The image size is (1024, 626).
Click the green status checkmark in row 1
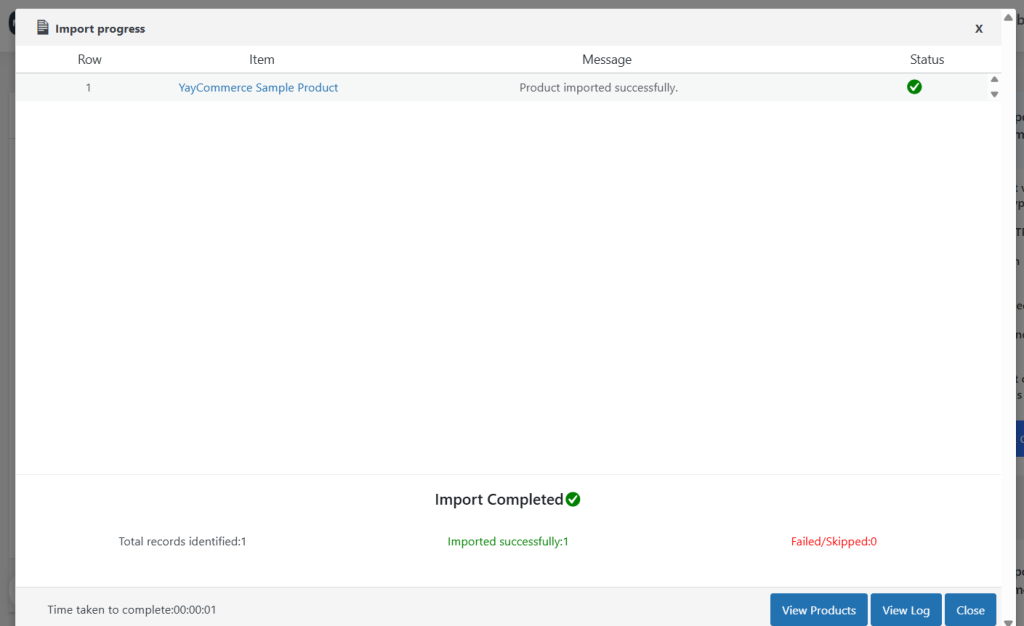click(x=914, y=87)
